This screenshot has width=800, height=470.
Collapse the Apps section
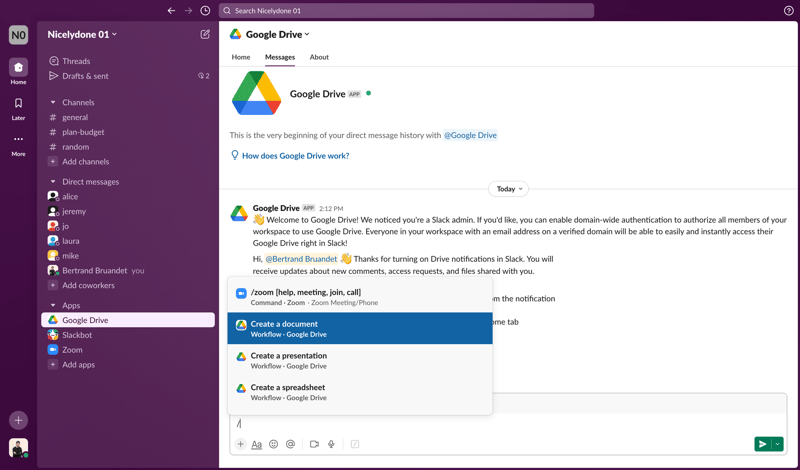tap(53, 305)
